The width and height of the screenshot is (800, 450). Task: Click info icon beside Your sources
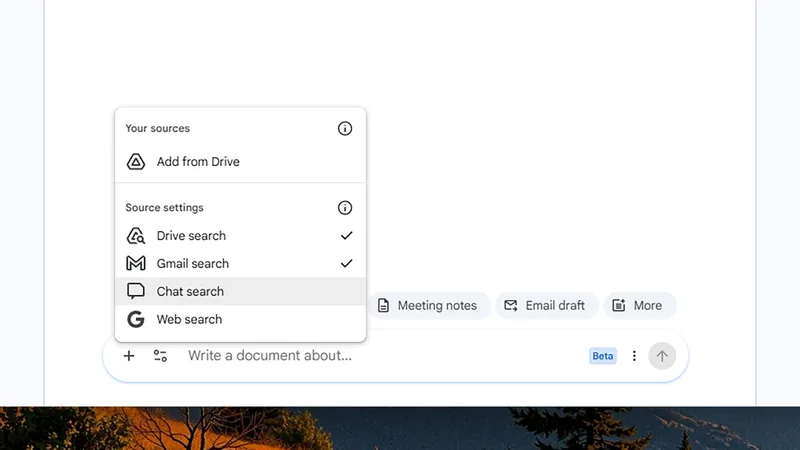(x=345, y=129)
